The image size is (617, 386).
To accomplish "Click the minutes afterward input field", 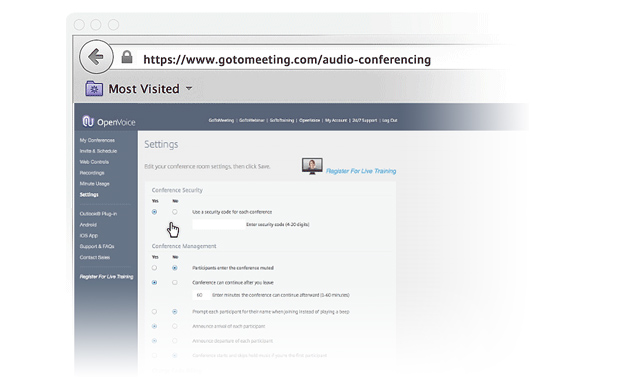I will coord(201,295).
